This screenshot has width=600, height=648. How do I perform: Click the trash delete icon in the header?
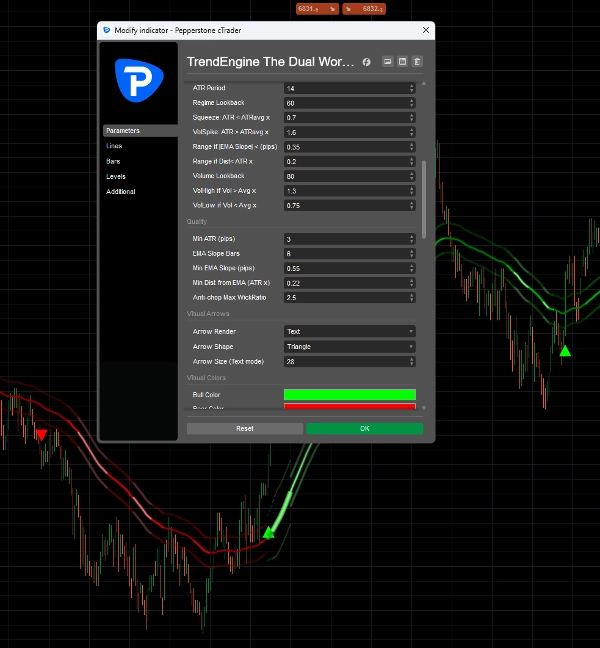coord(417,62)
